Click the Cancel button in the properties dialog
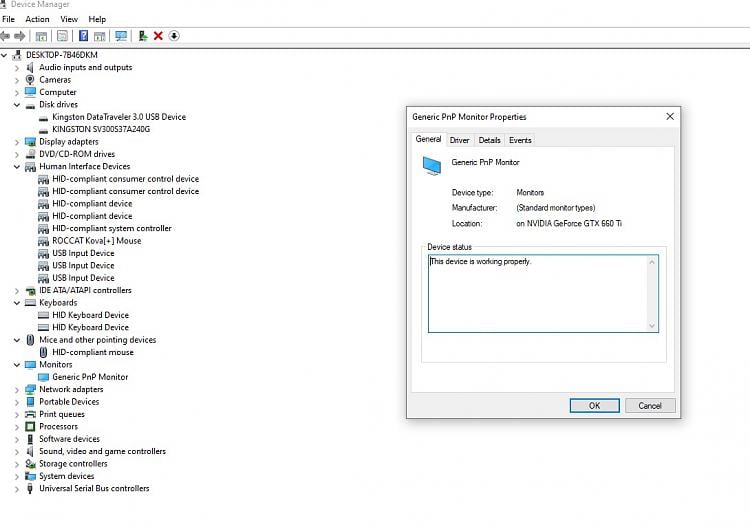This screenshot has height=527, width=750. (x=650, y=406)
